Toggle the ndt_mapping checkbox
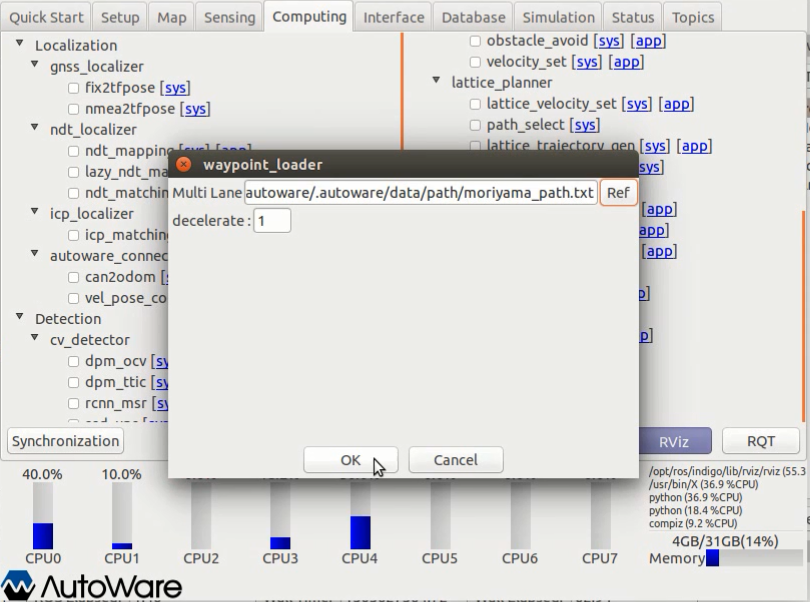This screenshot has height=602, width=810. coord(73,151)
